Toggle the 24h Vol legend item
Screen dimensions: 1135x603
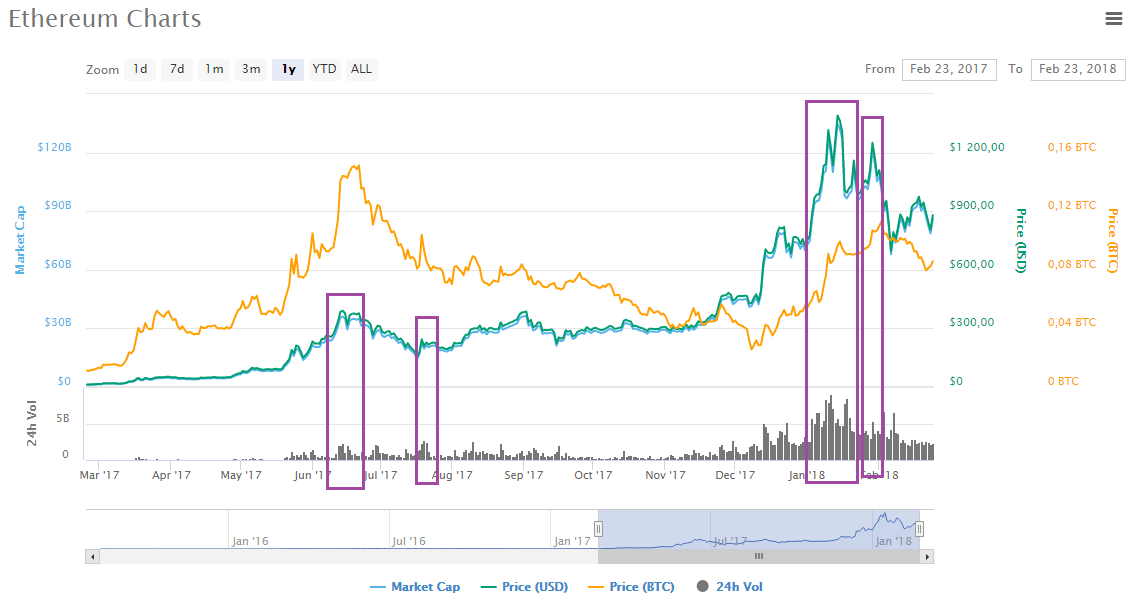coord(730,587)
